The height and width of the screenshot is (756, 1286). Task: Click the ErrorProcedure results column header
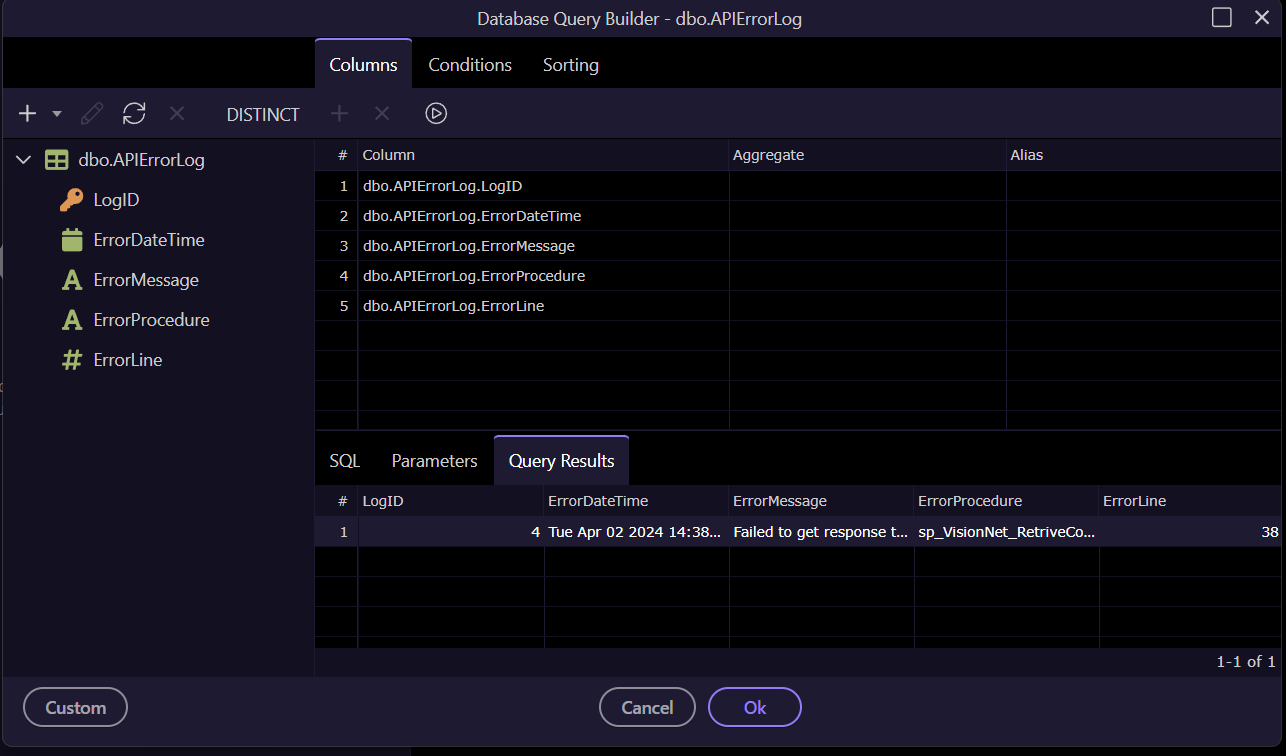point(1007,501)
